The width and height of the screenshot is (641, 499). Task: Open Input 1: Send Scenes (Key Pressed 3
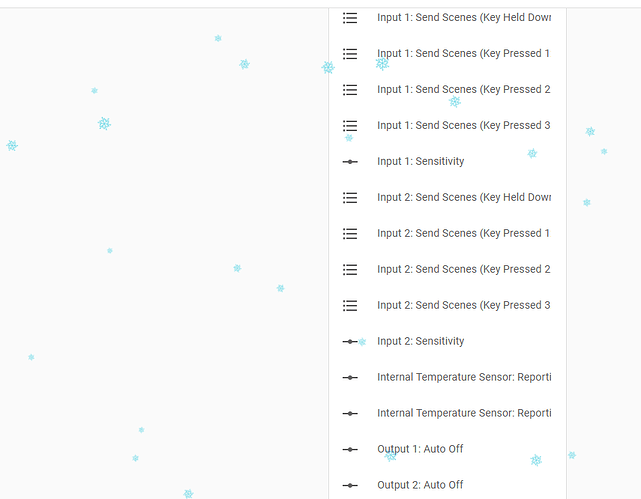(463, 126)
